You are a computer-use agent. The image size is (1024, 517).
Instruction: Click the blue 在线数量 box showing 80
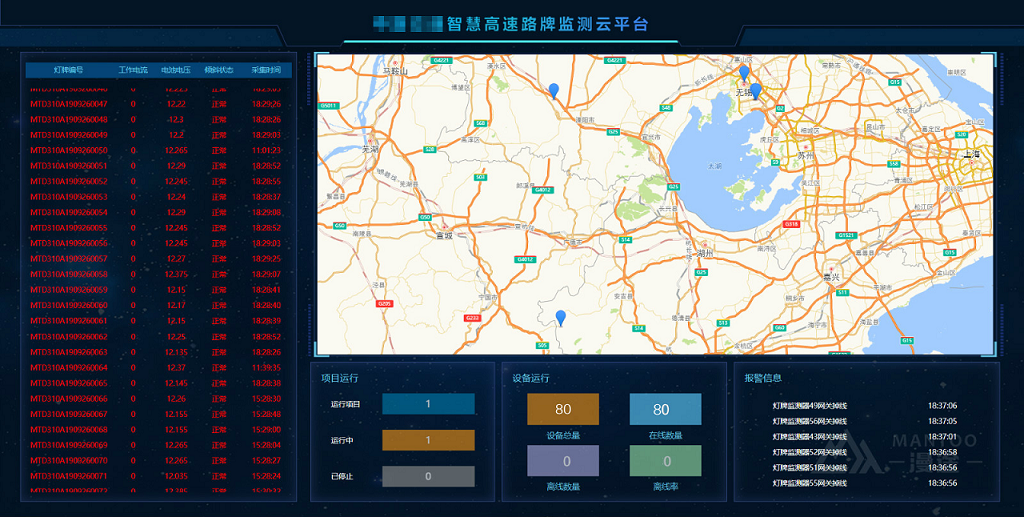[665, 409]
